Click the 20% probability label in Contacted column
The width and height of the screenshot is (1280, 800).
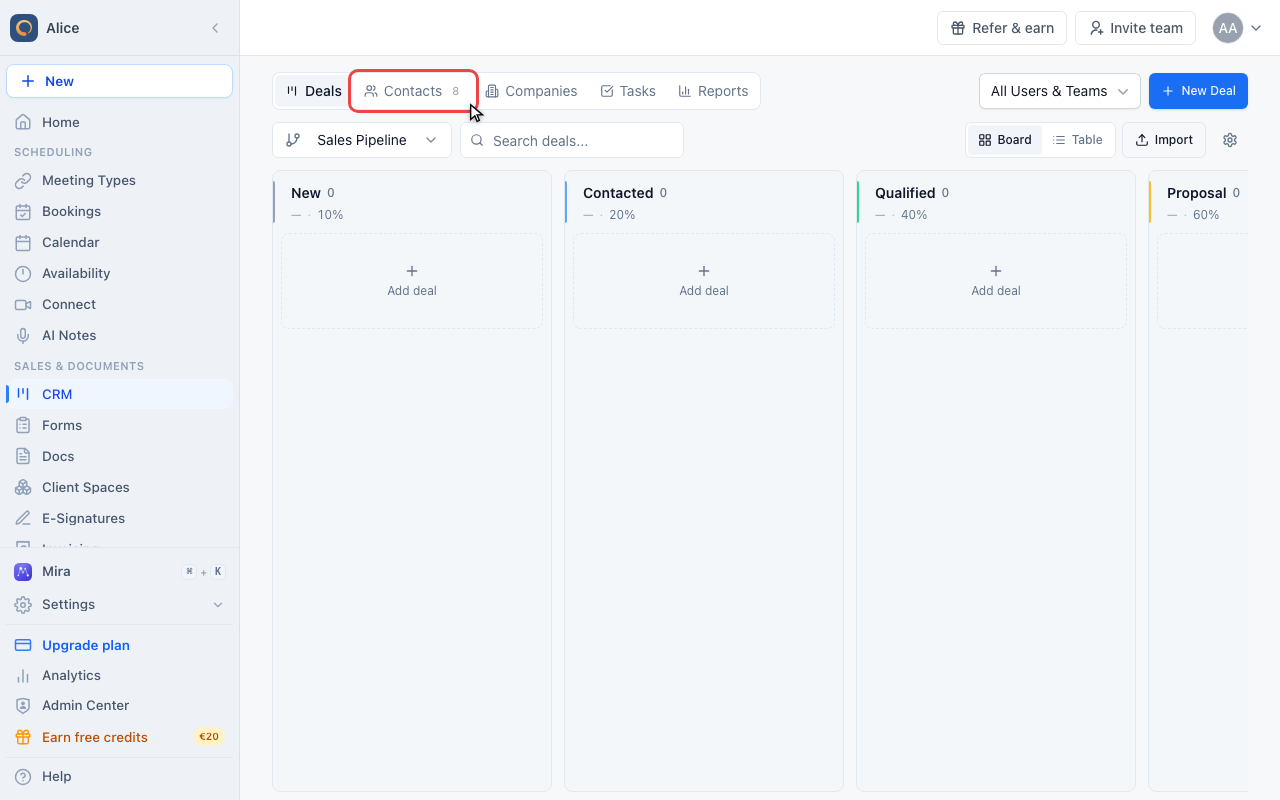click(622, 215)
